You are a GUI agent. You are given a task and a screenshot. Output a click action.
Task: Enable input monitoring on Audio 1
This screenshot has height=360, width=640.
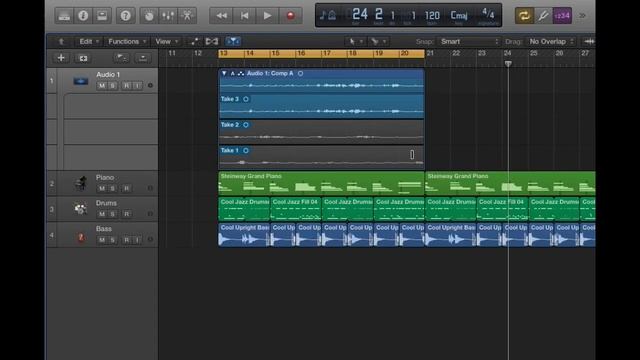click(x=138, y=86)
